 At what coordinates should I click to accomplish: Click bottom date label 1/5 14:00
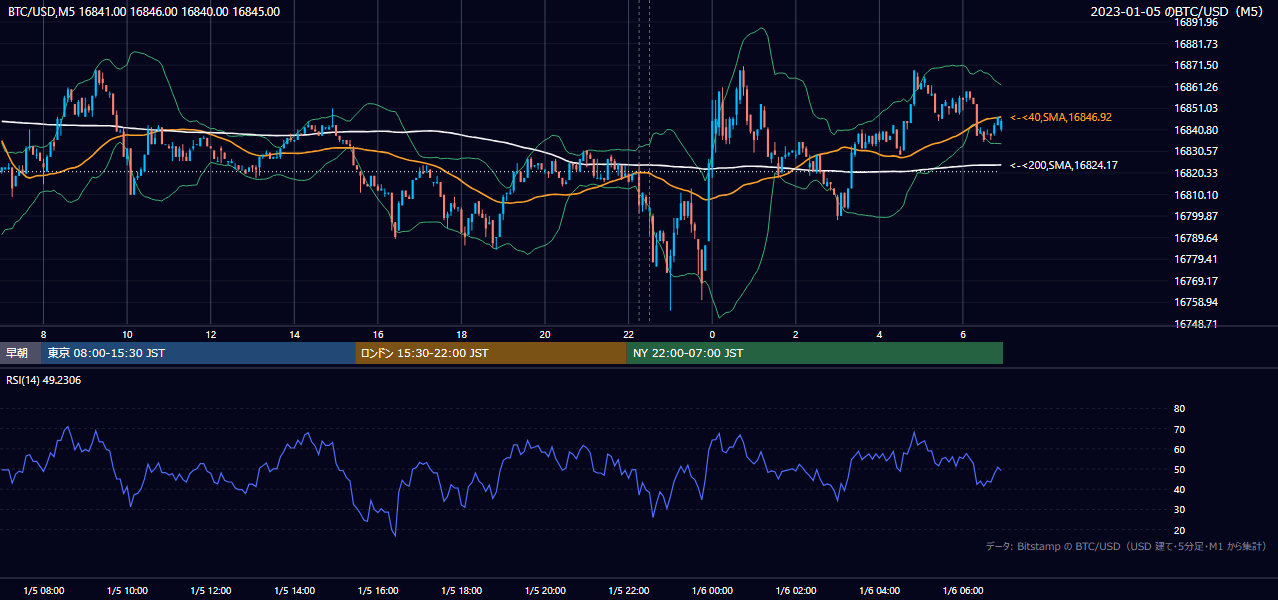coord(295,591)
